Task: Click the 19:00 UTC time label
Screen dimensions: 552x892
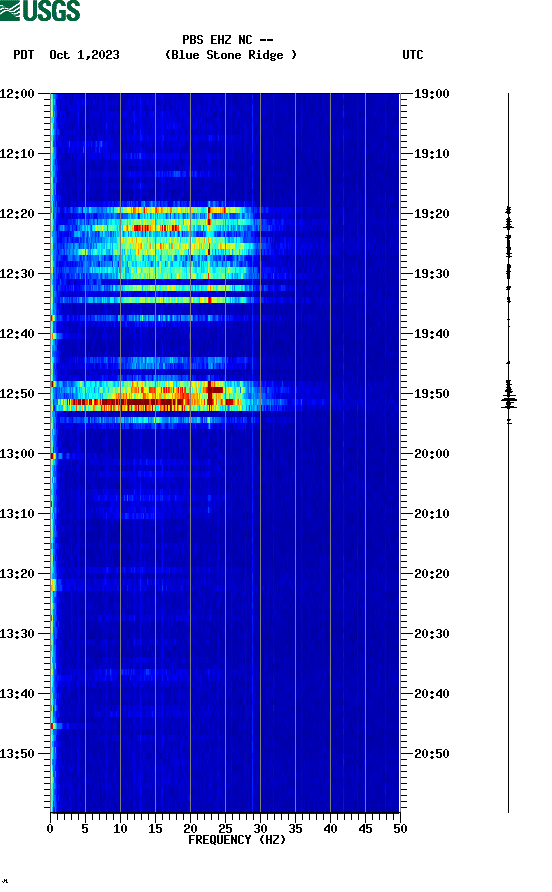Action: (x=431, y=93)
